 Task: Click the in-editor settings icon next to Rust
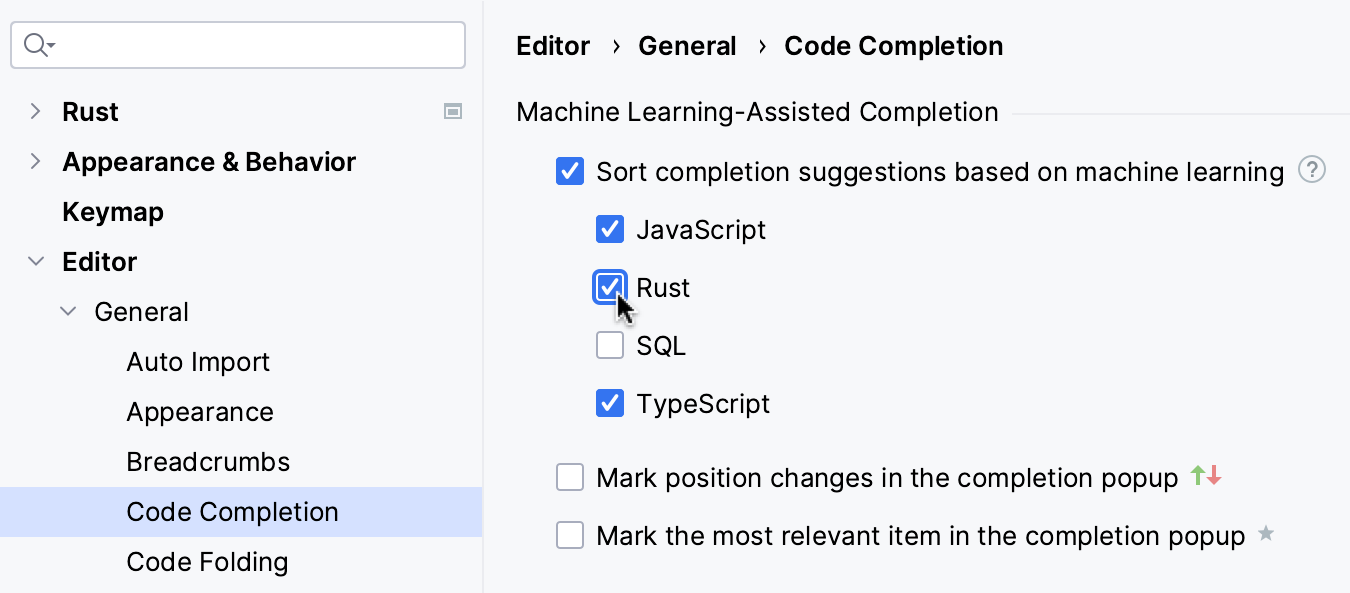(452, 111)
